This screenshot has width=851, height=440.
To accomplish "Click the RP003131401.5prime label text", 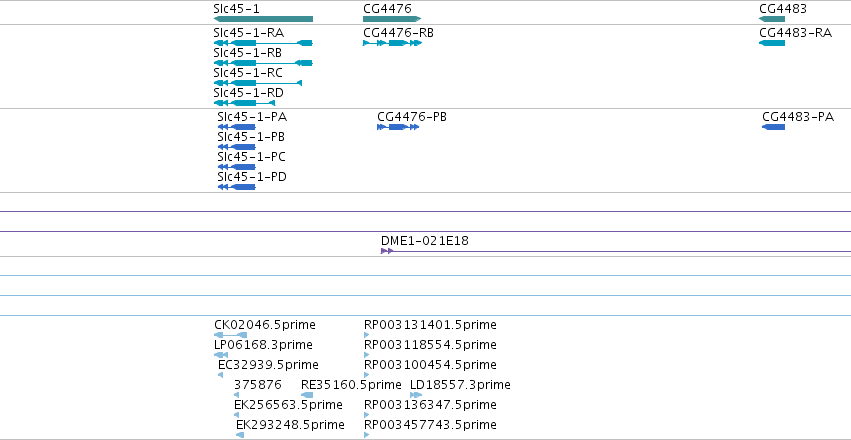I will (430, 325).
